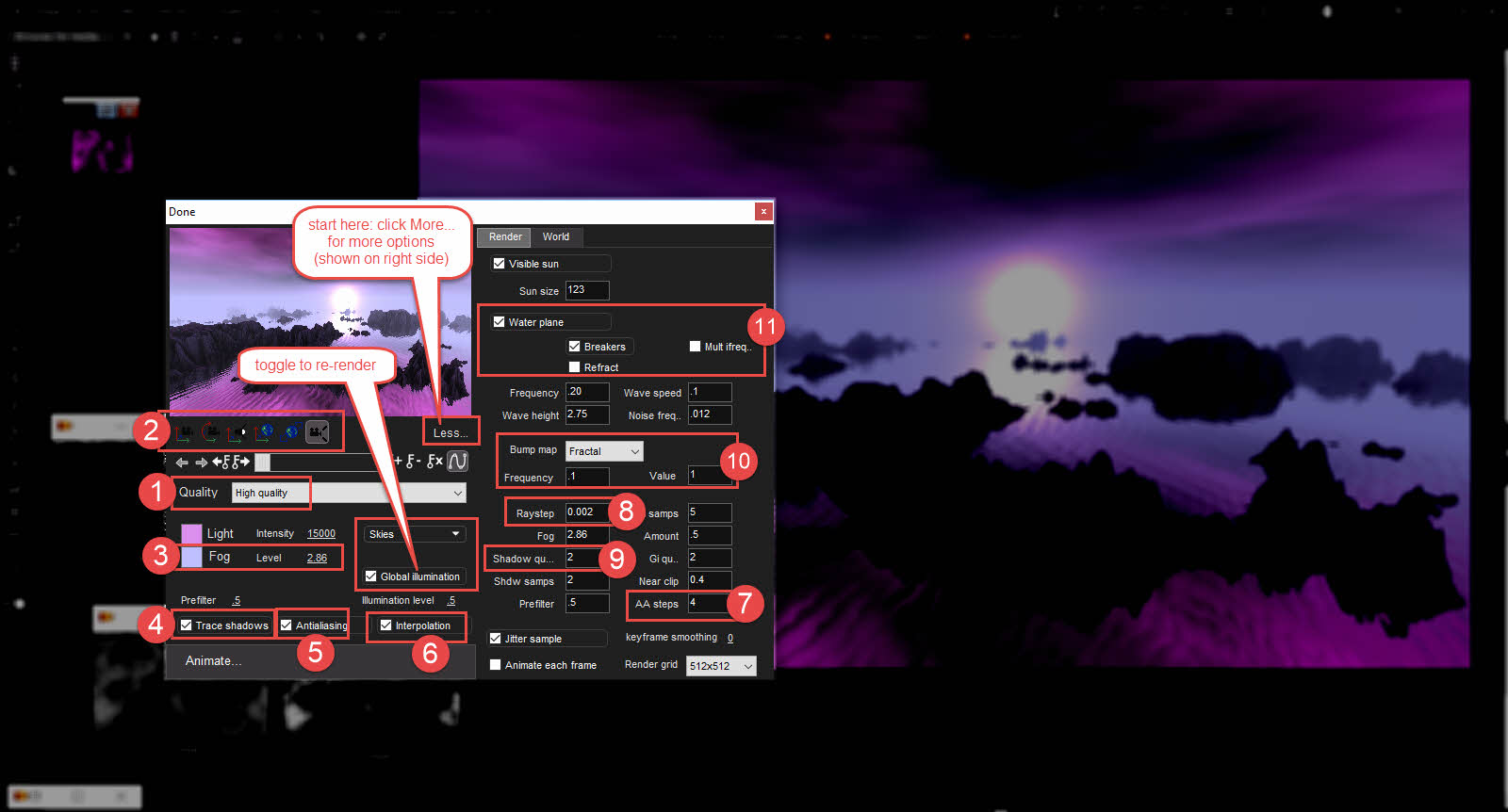
Task: Uncheck the Water plane option
Action: coord(500,322)
